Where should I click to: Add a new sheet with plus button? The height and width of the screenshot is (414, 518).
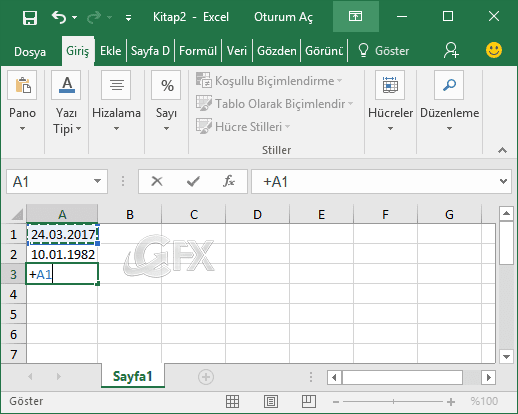[x=206, y=377]
